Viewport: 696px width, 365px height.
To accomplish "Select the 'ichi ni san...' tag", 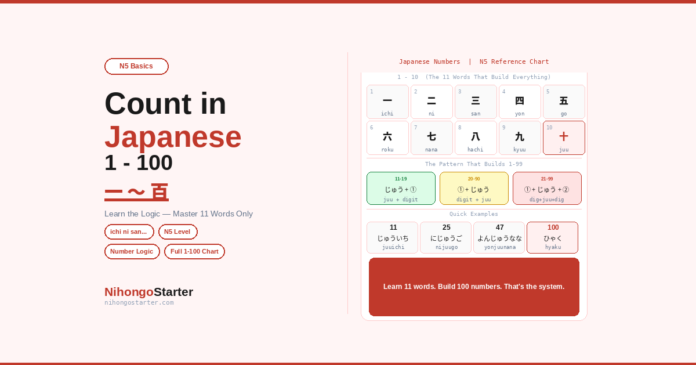I will click(x=129, y=232).
